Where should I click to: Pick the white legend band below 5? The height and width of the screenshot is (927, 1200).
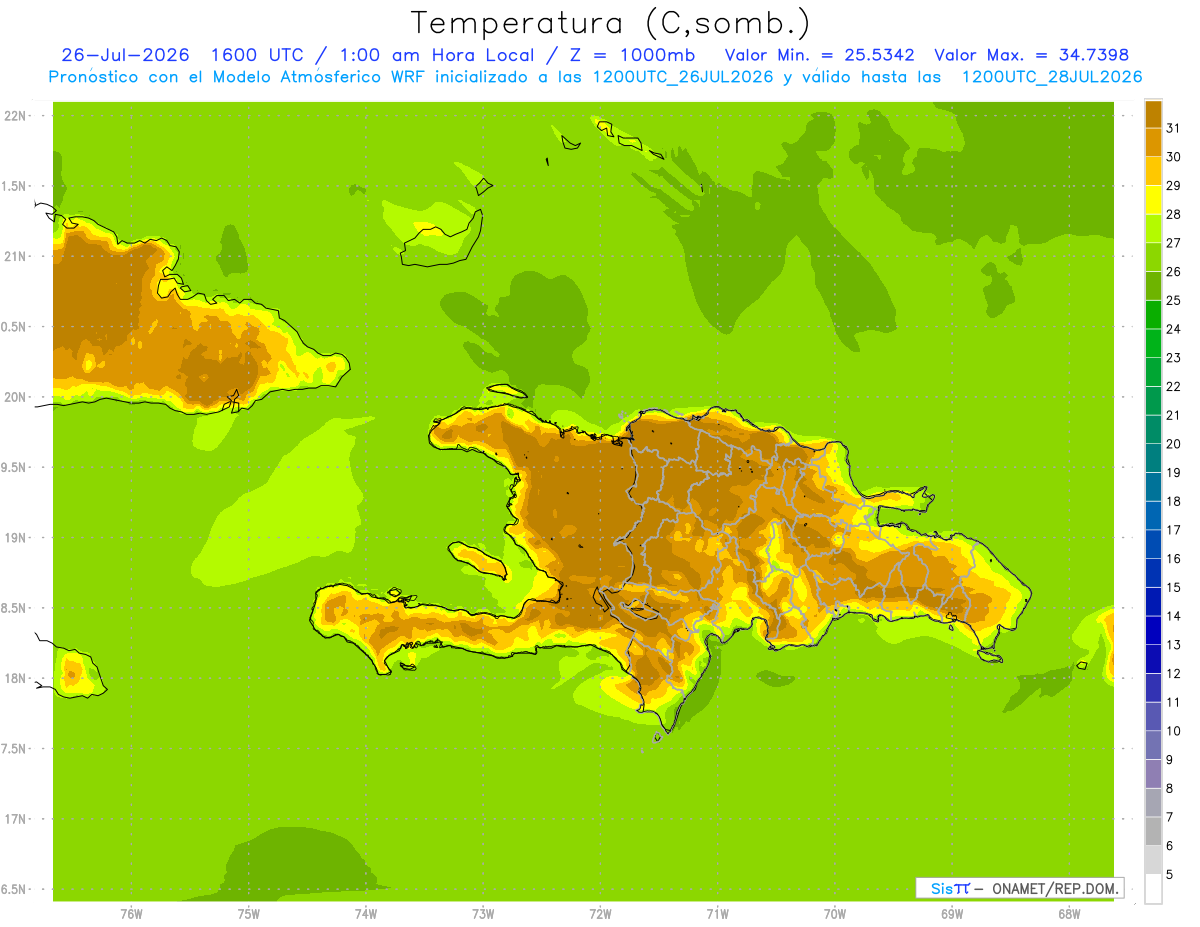(1153, 889)
